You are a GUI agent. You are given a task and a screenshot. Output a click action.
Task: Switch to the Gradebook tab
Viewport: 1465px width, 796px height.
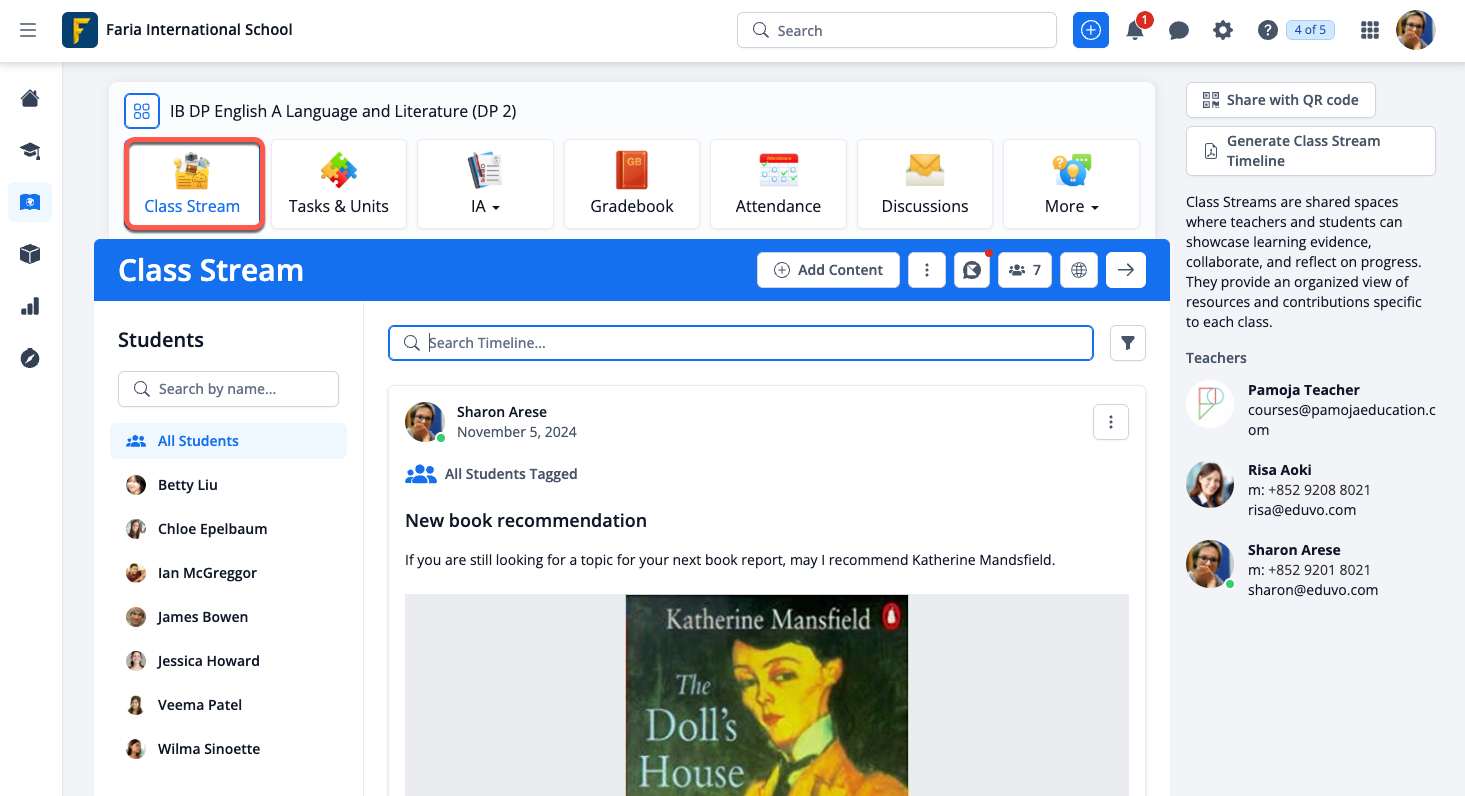pos(632,184)
